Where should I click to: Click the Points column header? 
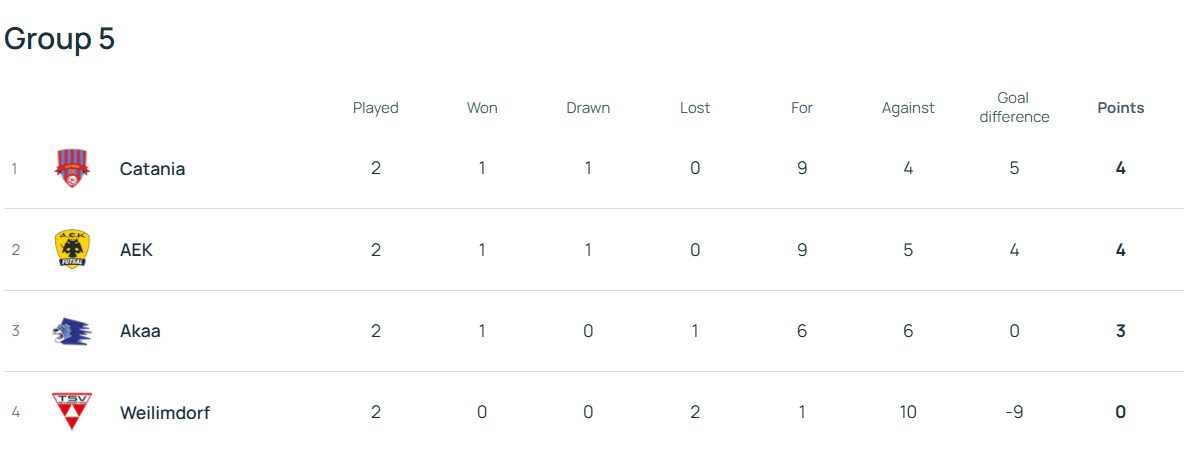click(x=1120, y=108)
